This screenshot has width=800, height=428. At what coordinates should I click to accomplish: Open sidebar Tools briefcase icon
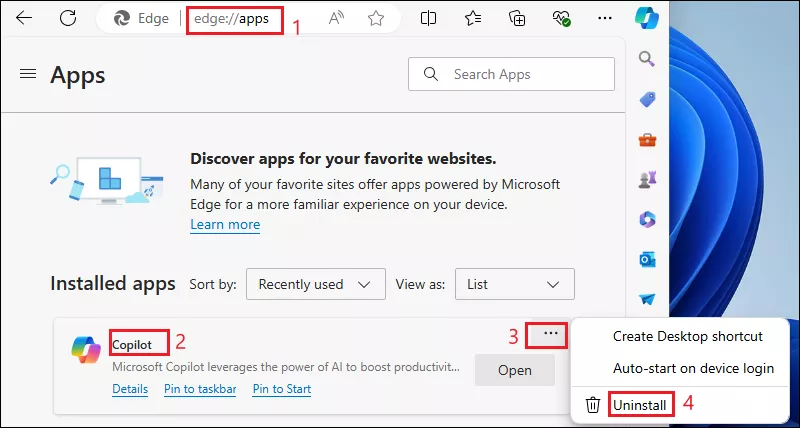point(647,139)
